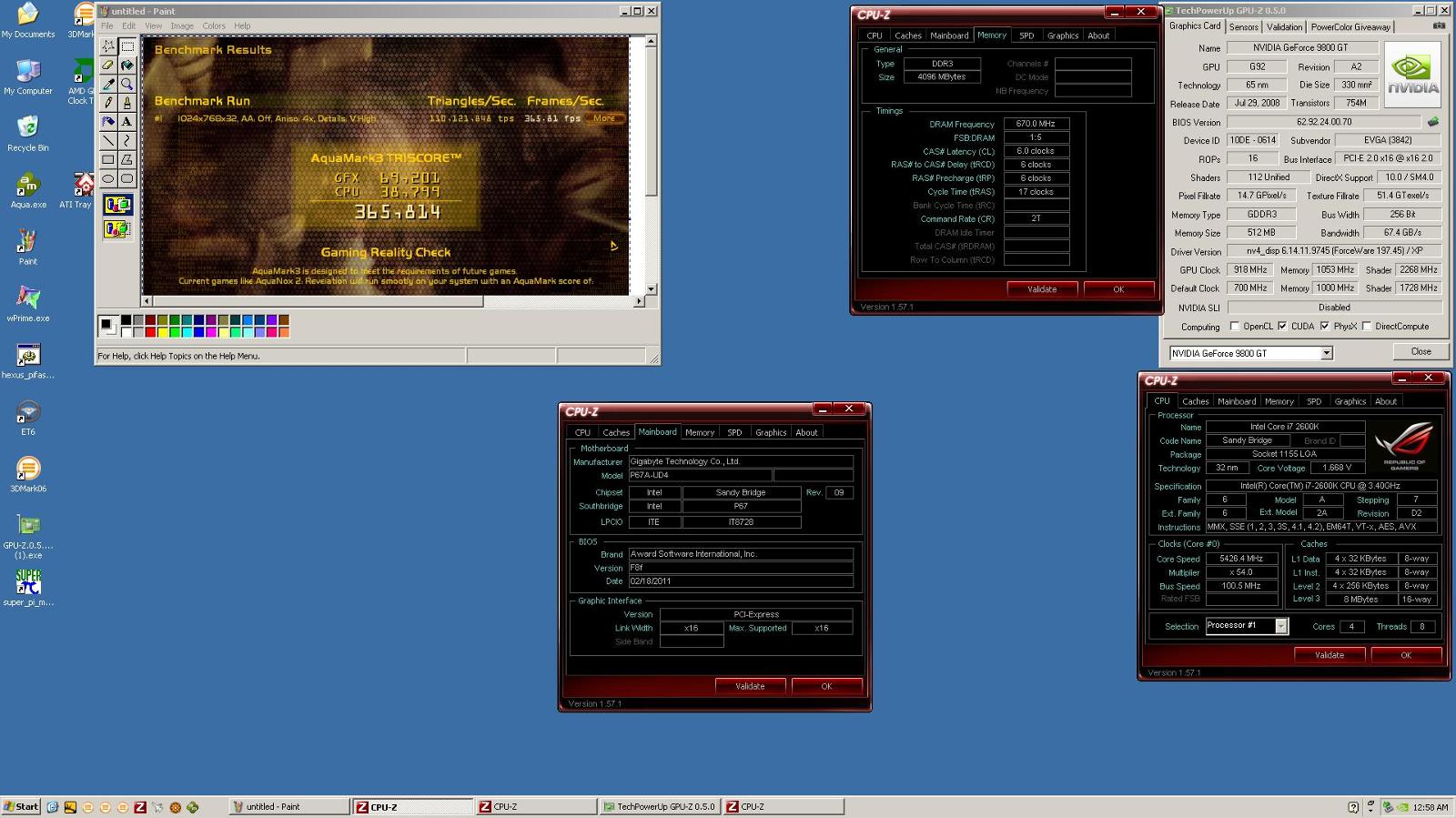Screen dimensions: 1456x818
Task: Enable the DirectCompute checkbox in GPU-Z
Action: [x=1367, y=326]
